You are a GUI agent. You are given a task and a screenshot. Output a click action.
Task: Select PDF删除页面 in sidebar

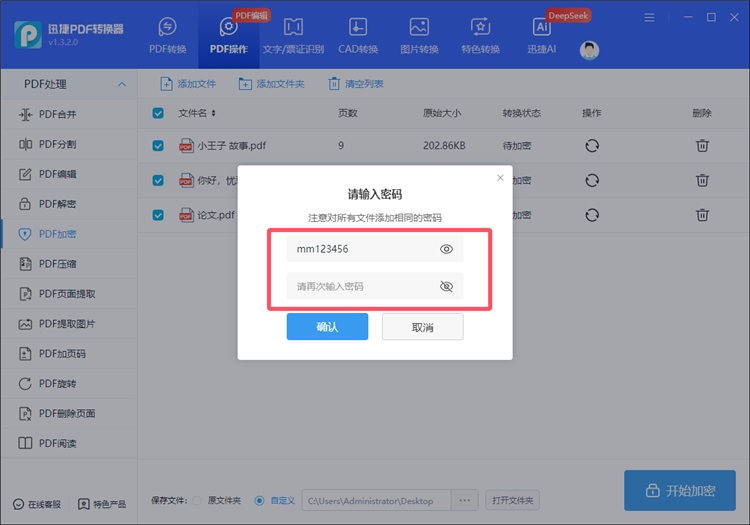click(69, 414)
